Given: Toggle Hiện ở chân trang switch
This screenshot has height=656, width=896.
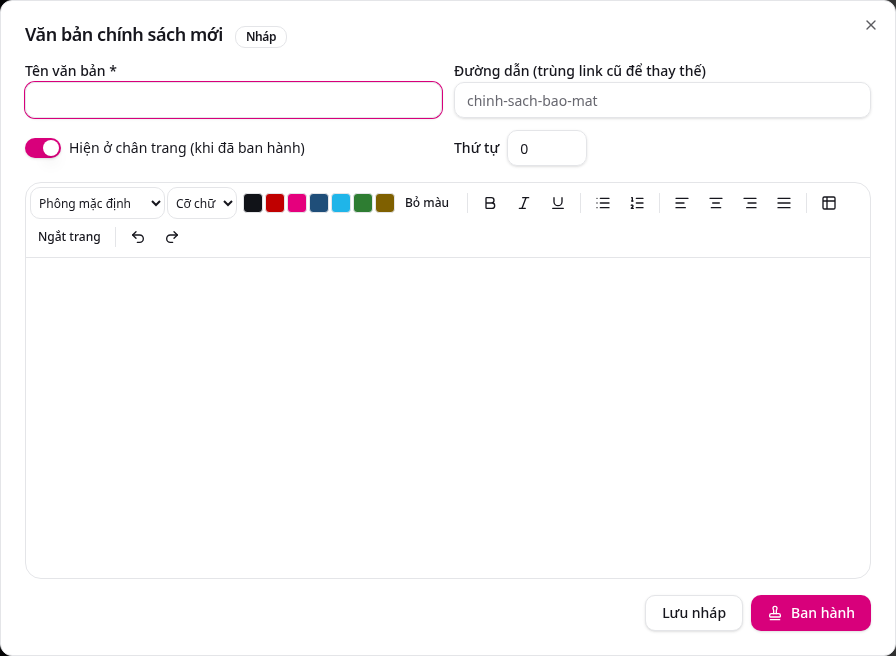Looking at the screenshot, I should click(43, 148).
